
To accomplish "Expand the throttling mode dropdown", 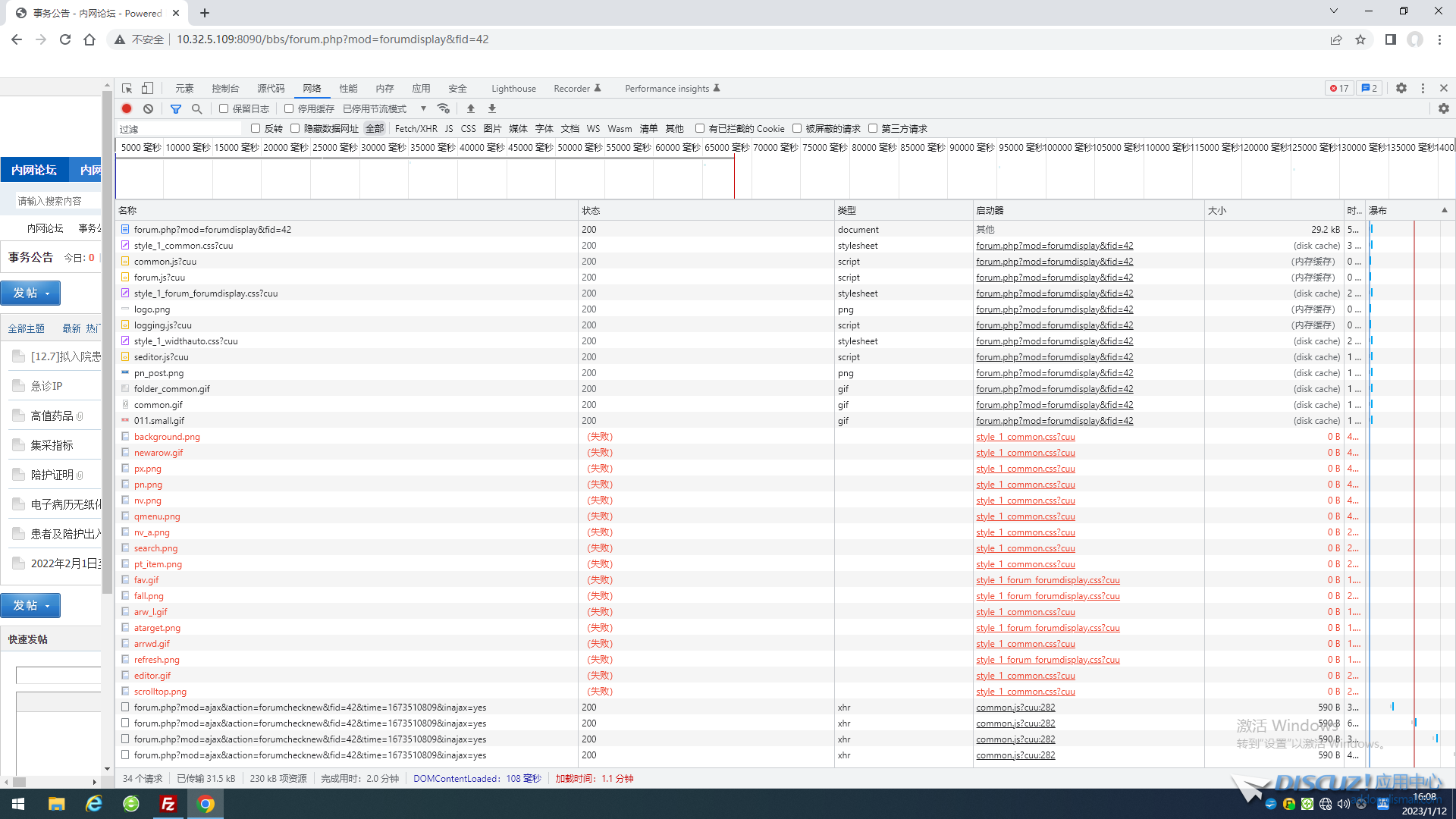I will 423,109.
